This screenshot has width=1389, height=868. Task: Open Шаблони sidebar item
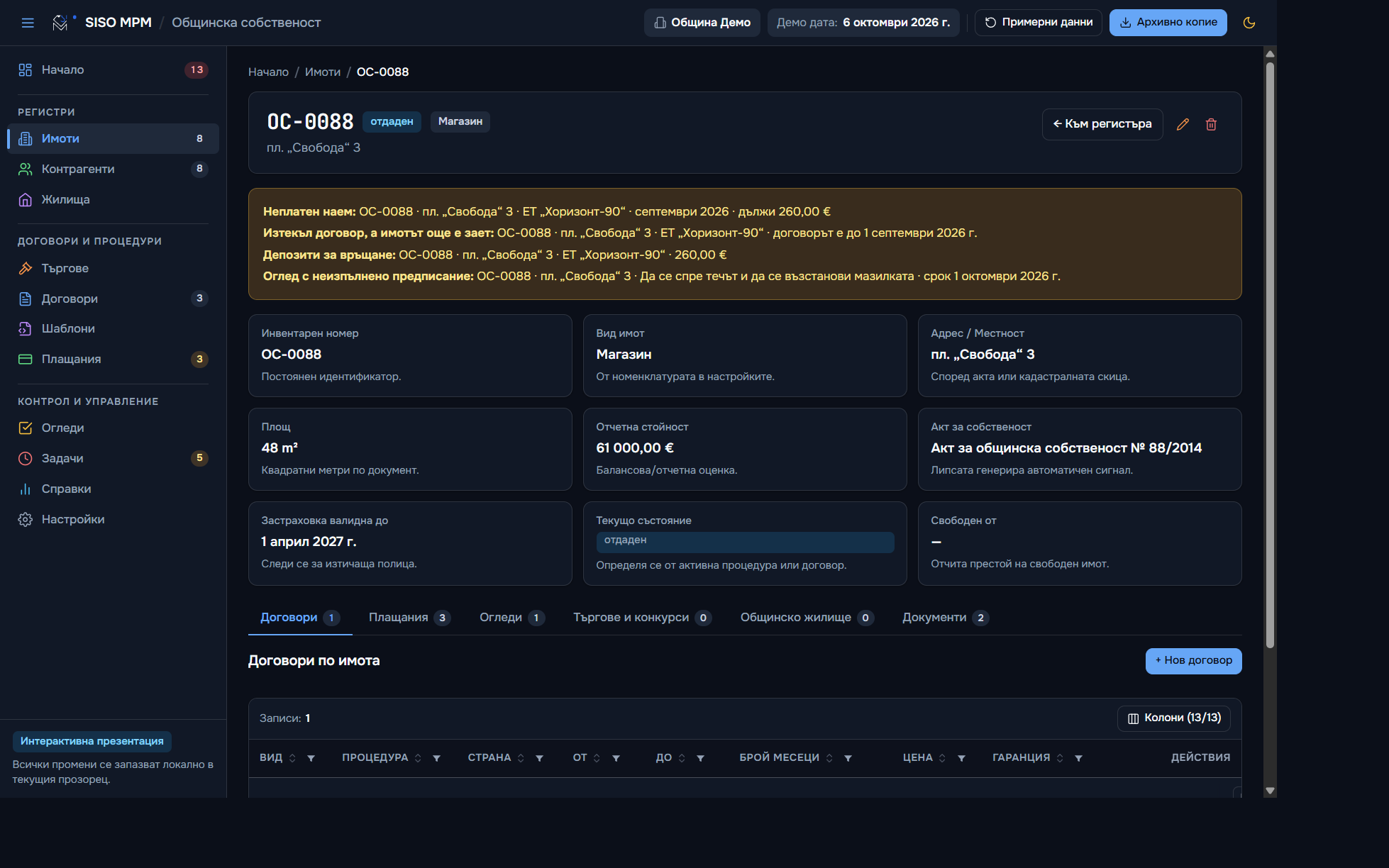coord(113,328)
